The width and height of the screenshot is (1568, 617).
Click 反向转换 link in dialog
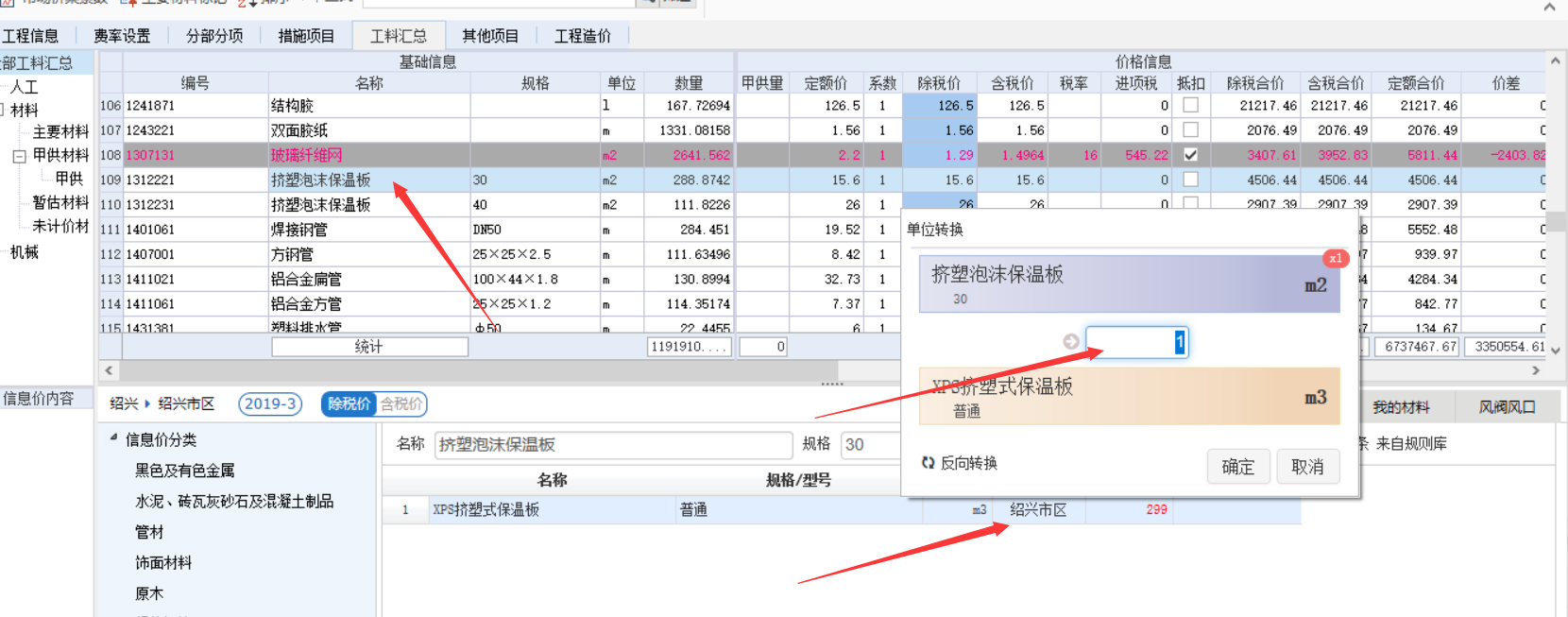point(968,463)
